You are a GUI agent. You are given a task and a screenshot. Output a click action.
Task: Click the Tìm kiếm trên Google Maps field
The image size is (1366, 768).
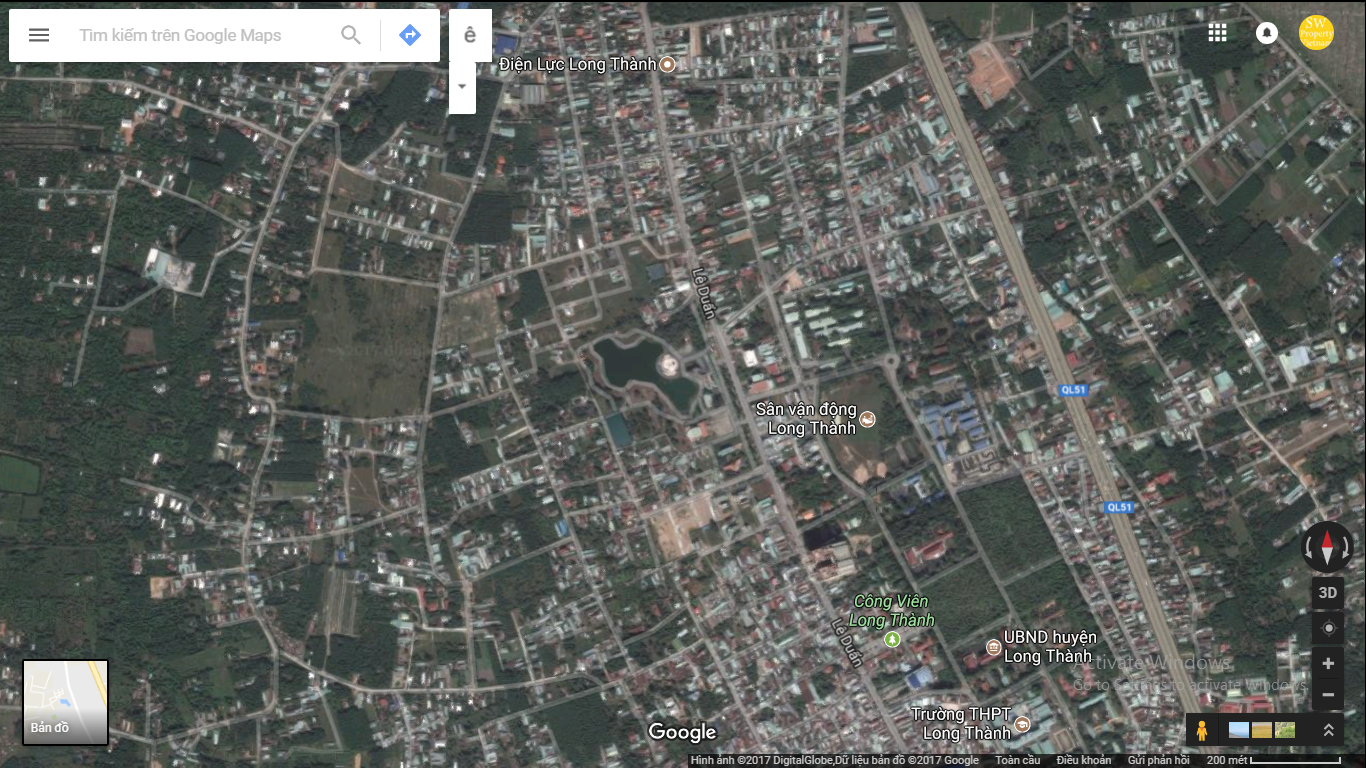pyautogui.click(x=200, y=35)
